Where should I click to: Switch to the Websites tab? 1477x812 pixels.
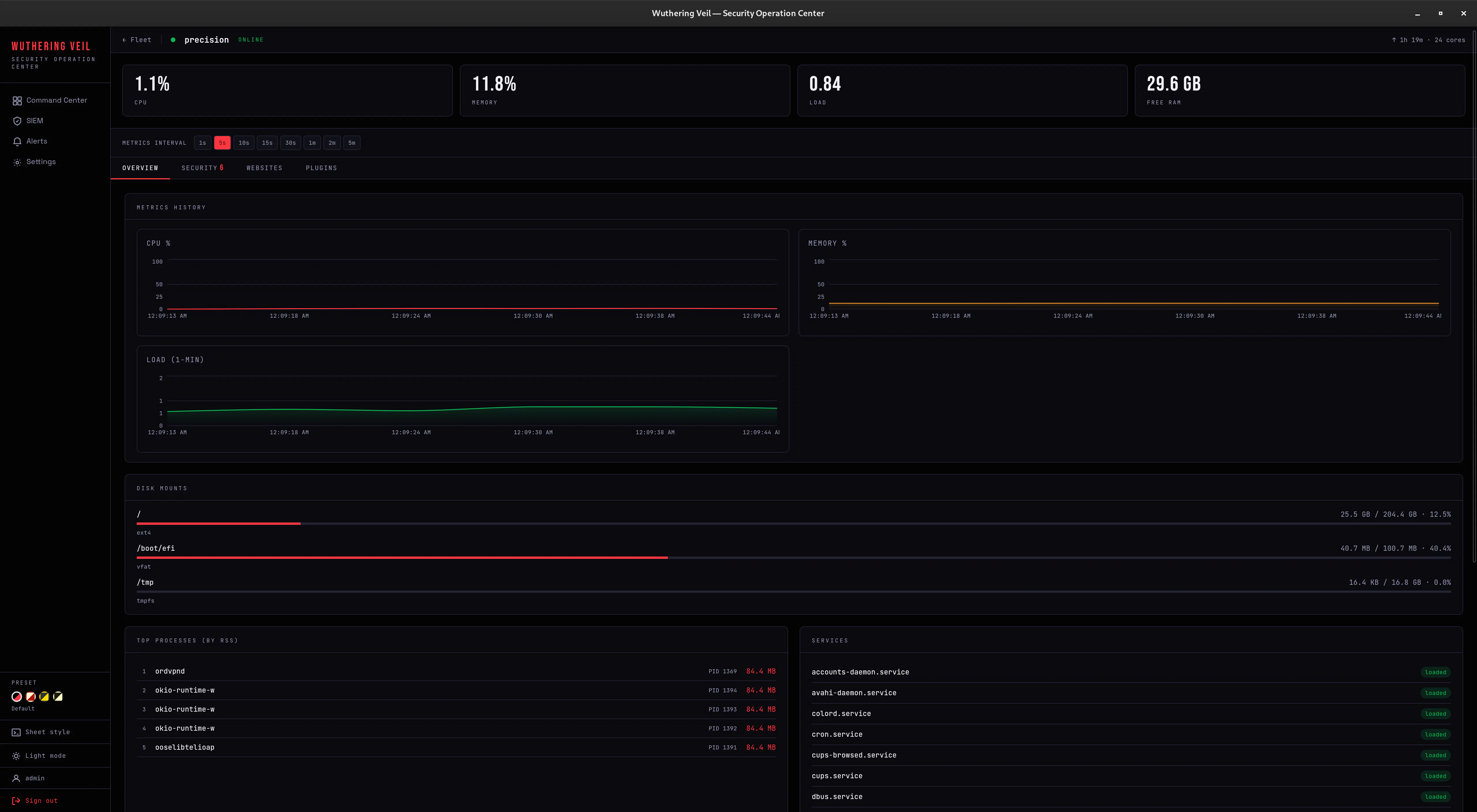click(x=264, y=168)
